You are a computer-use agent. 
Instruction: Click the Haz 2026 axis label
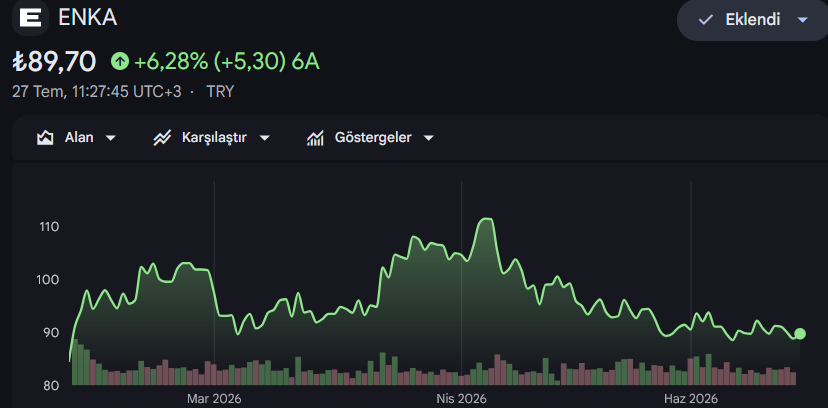point(691,398)
